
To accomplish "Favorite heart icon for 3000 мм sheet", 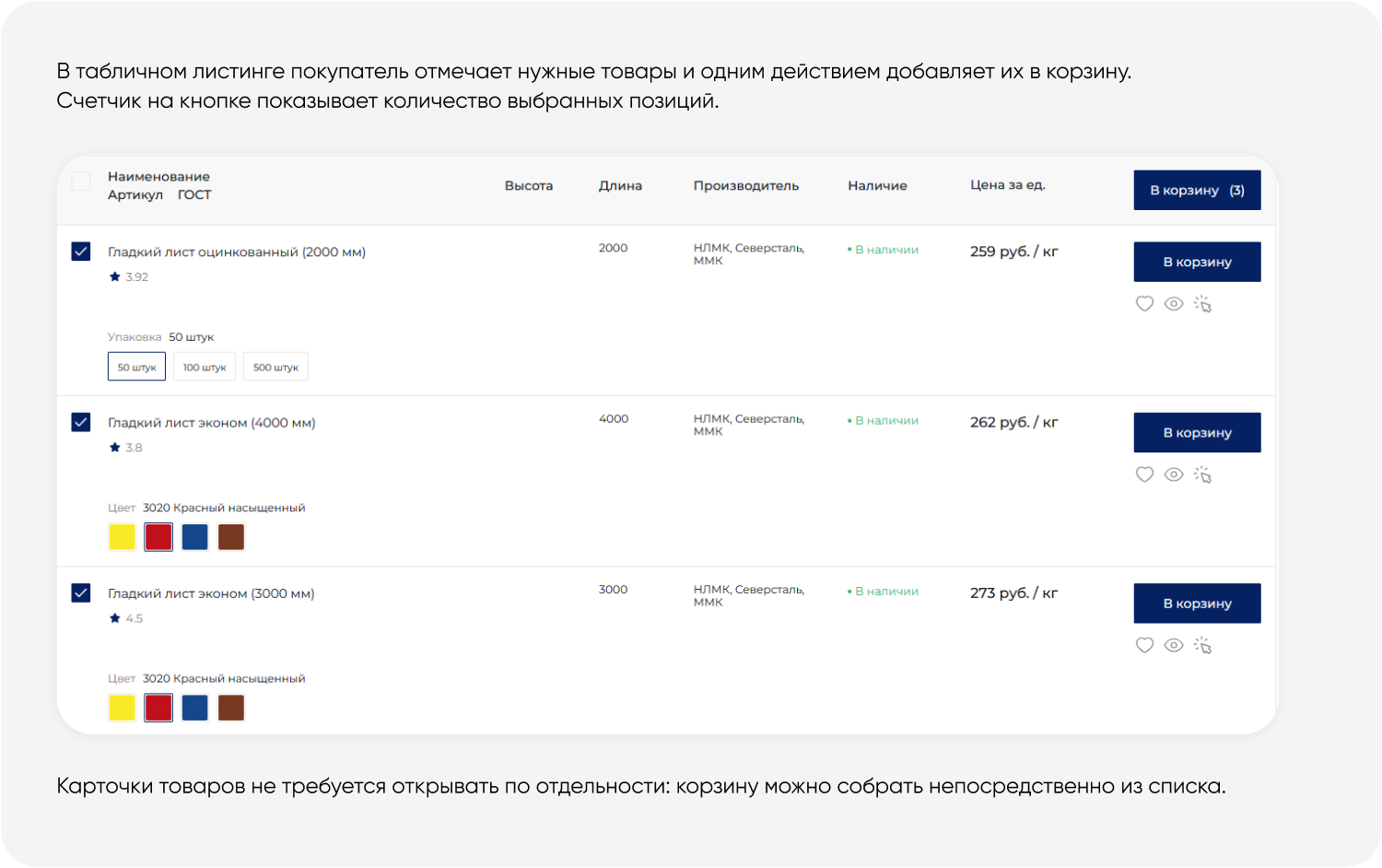I will click(x=1144, y=645).
